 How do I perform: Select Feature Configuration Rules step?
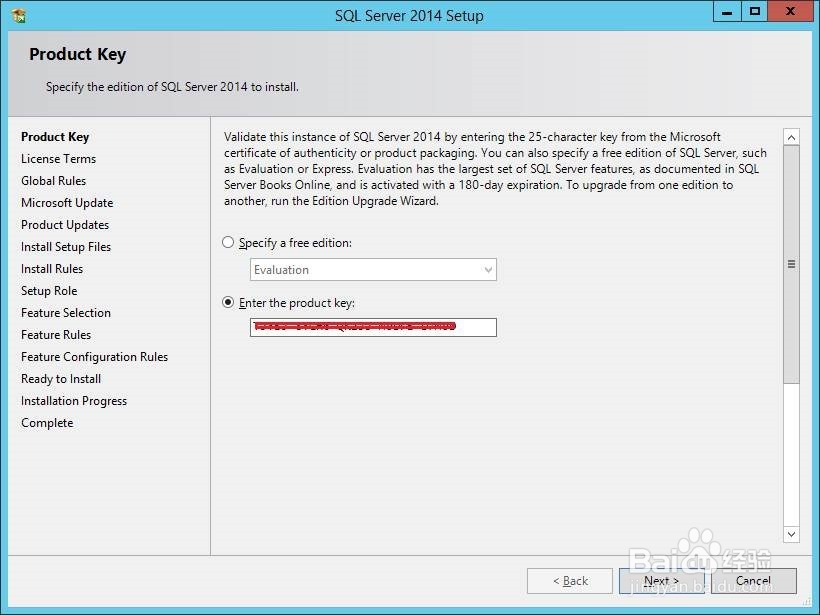[95, 357]
